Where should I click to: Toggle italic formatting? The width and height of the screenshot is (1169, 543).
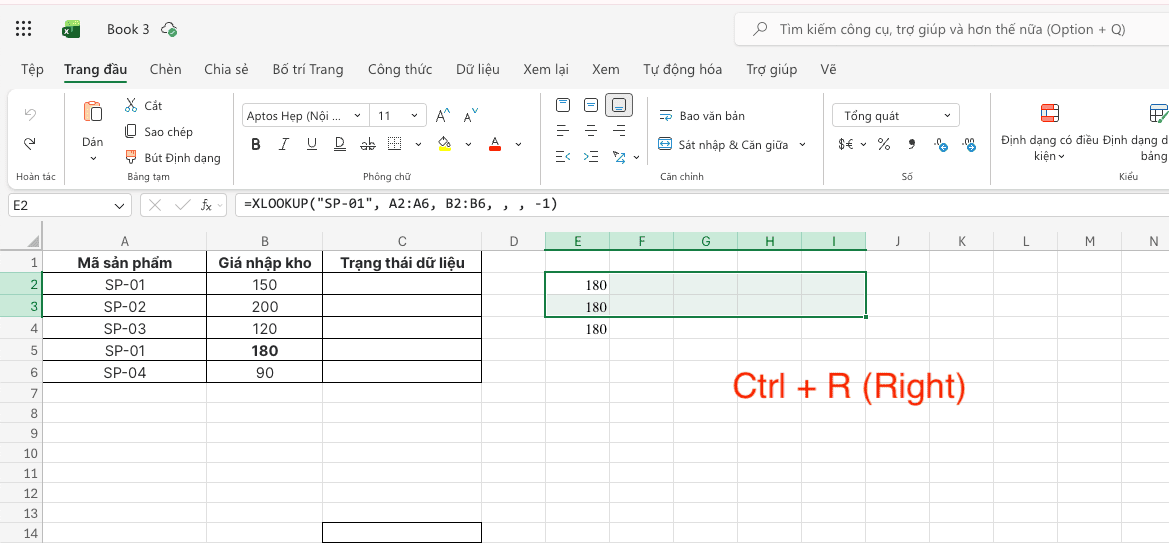tap(283, 144)
